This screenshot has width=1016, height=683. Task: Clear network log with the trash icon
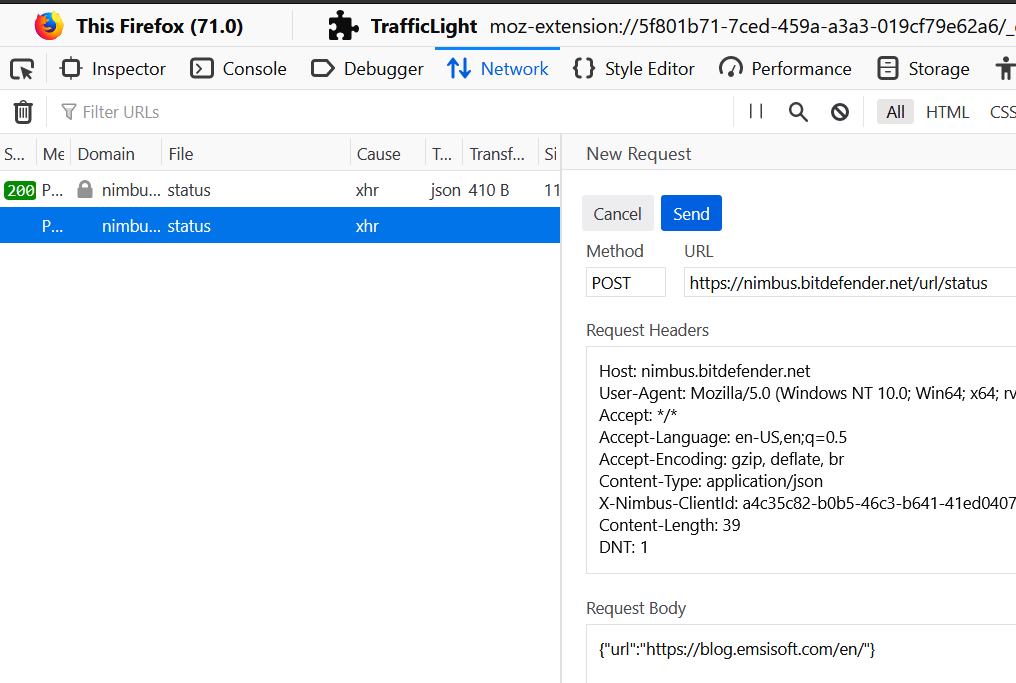[x=23, y=112]
